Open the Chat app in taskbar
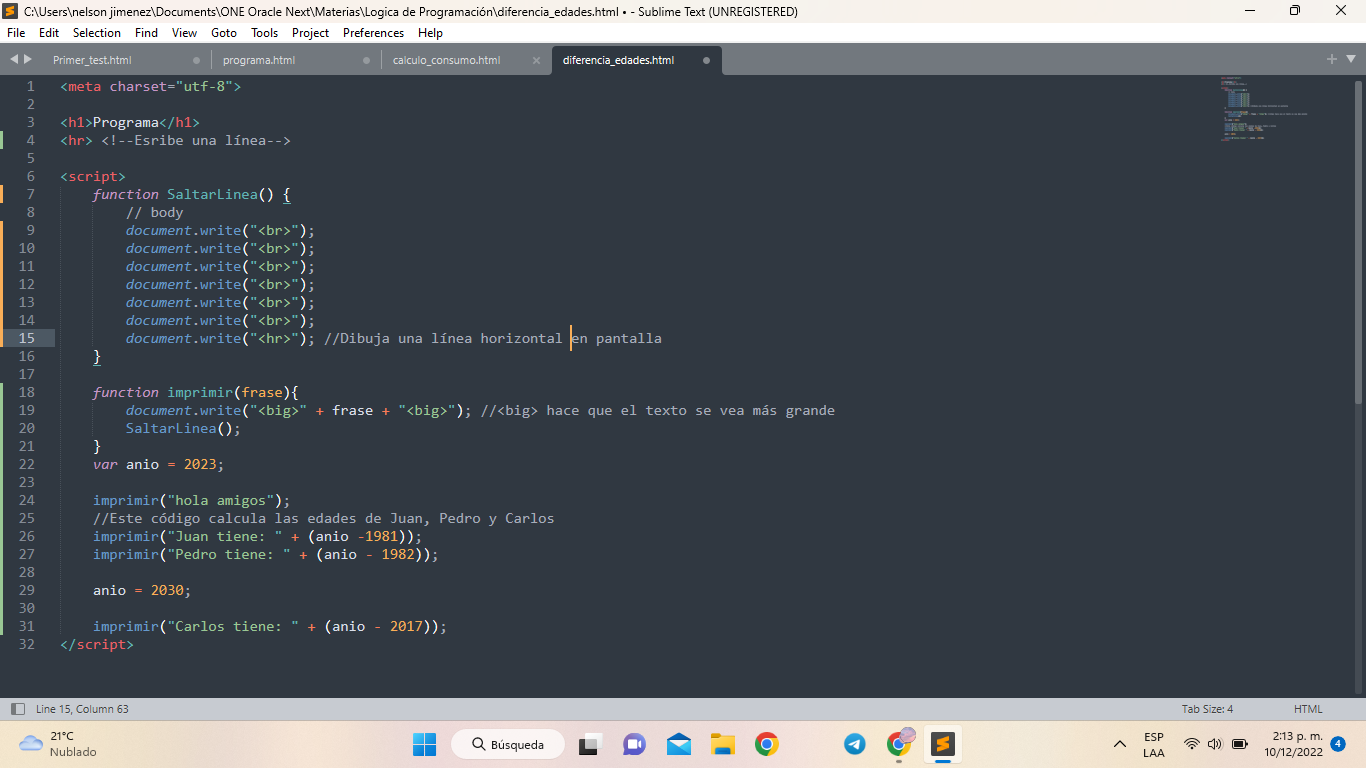 (x=634, y=744)
